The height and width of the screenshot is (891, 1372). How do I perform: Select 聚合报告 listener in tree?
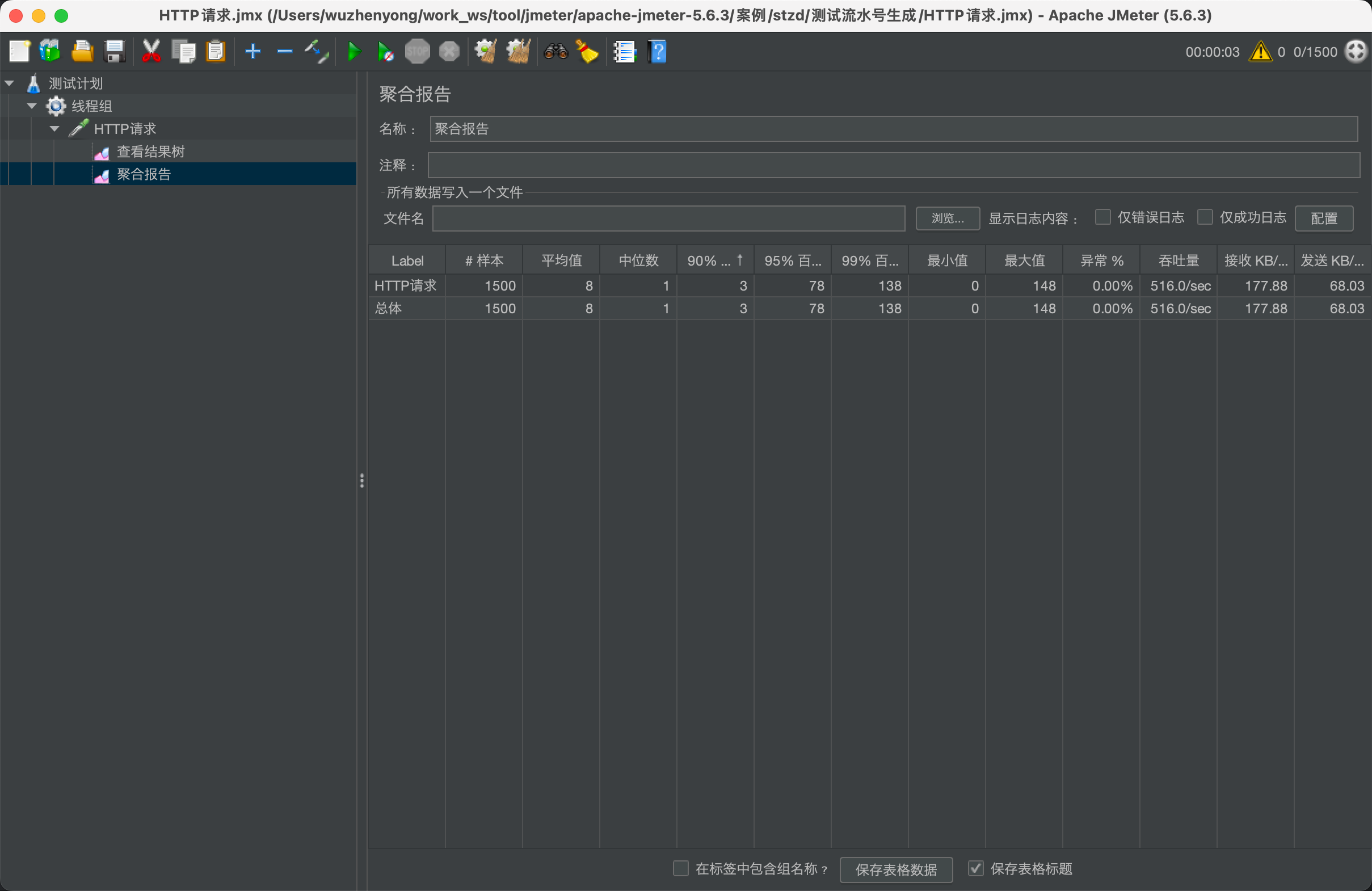click(144, 174)
